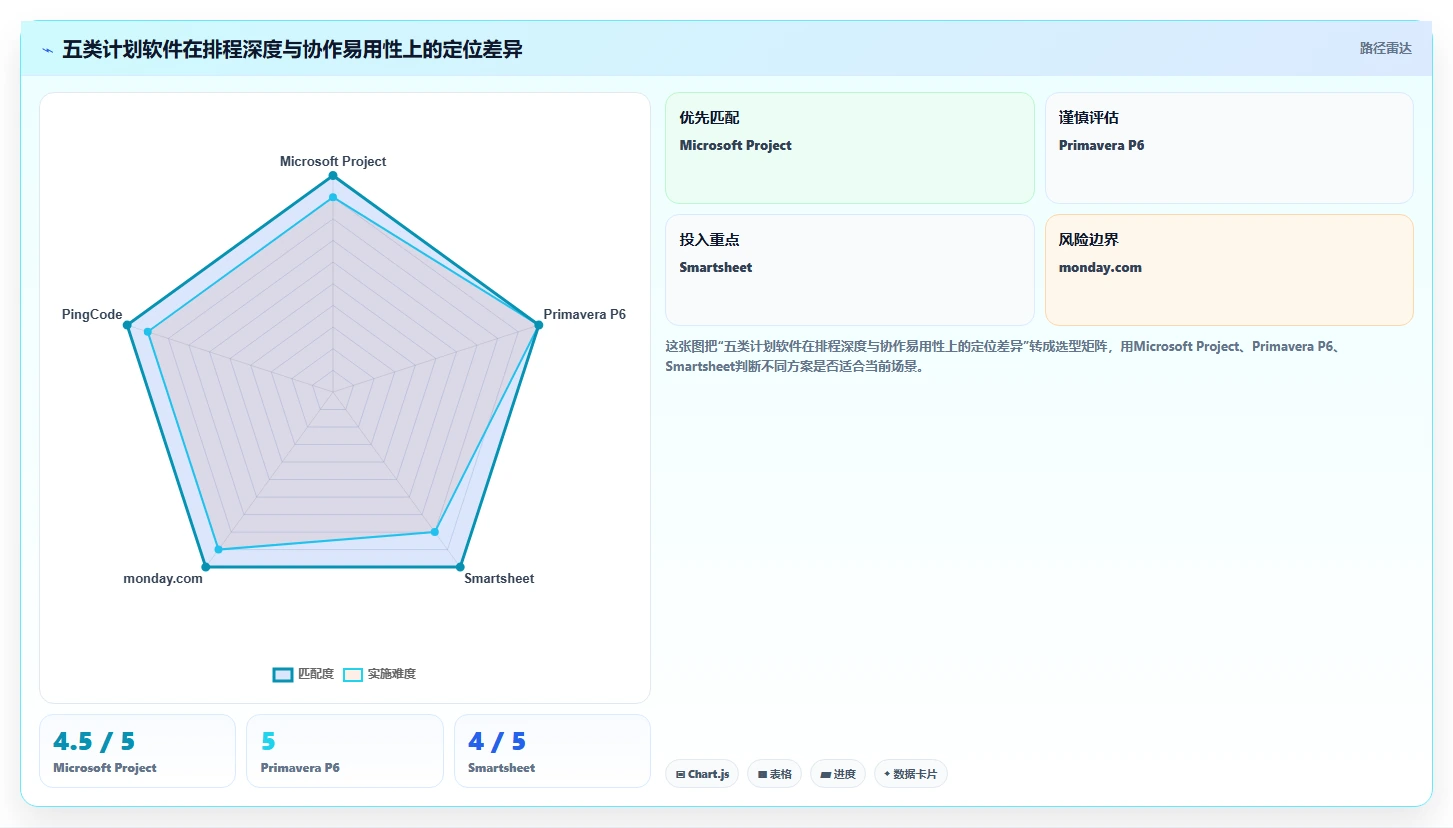
Task: Click the Chart.js tag
Action: [x=702, y=774]
